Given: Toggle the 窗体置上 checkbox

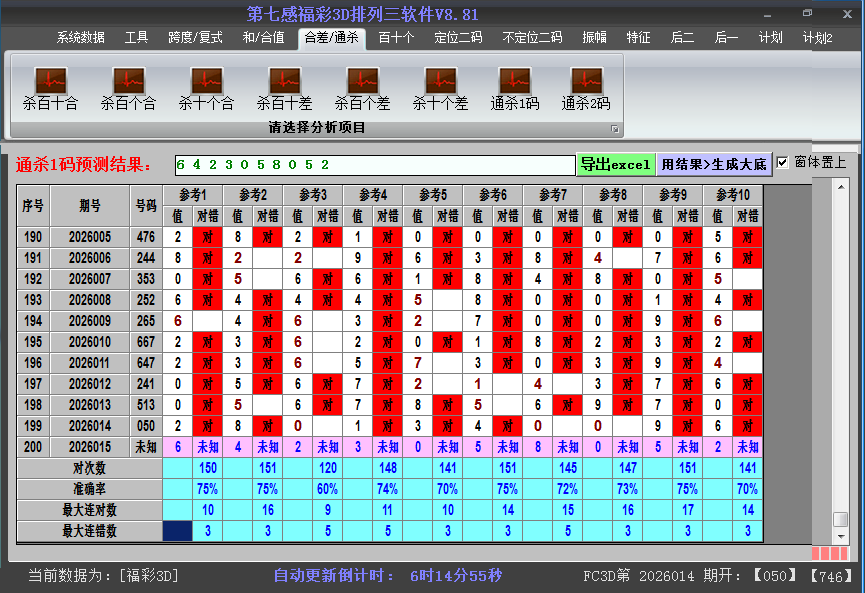Looking at the screenshot, I should [x=783, y=163].
